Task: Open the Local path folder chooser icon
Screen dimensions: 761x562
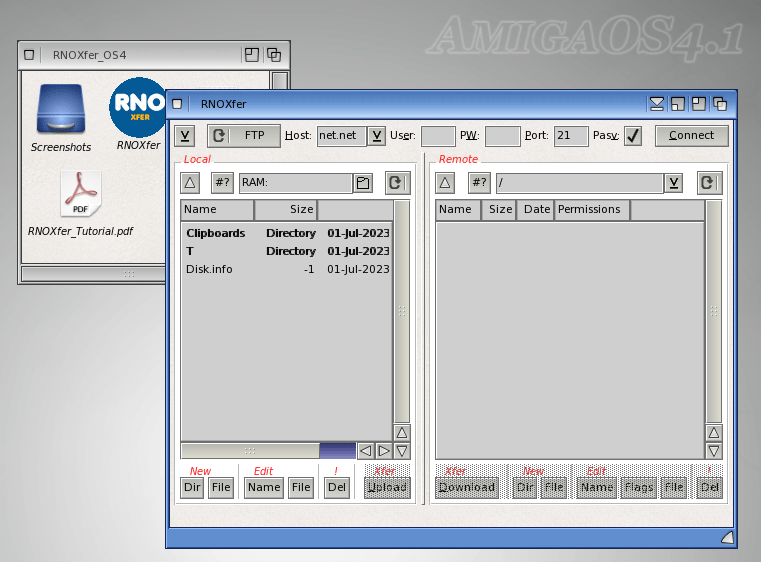Action: pos(364,183)
